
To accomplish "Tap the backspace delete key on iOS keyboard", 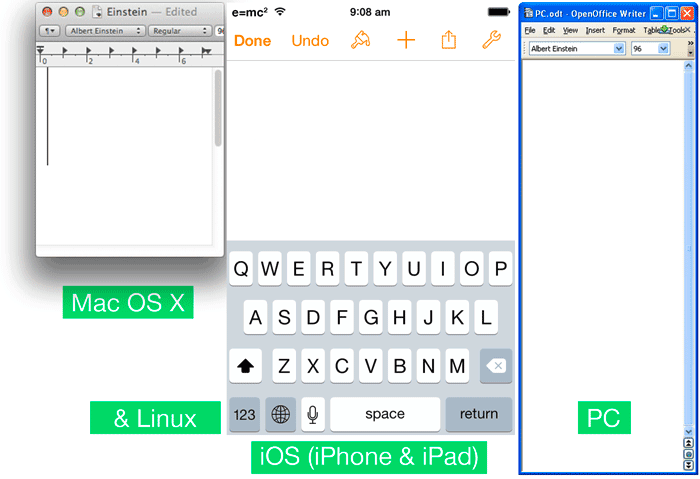I will click(496, 366).
